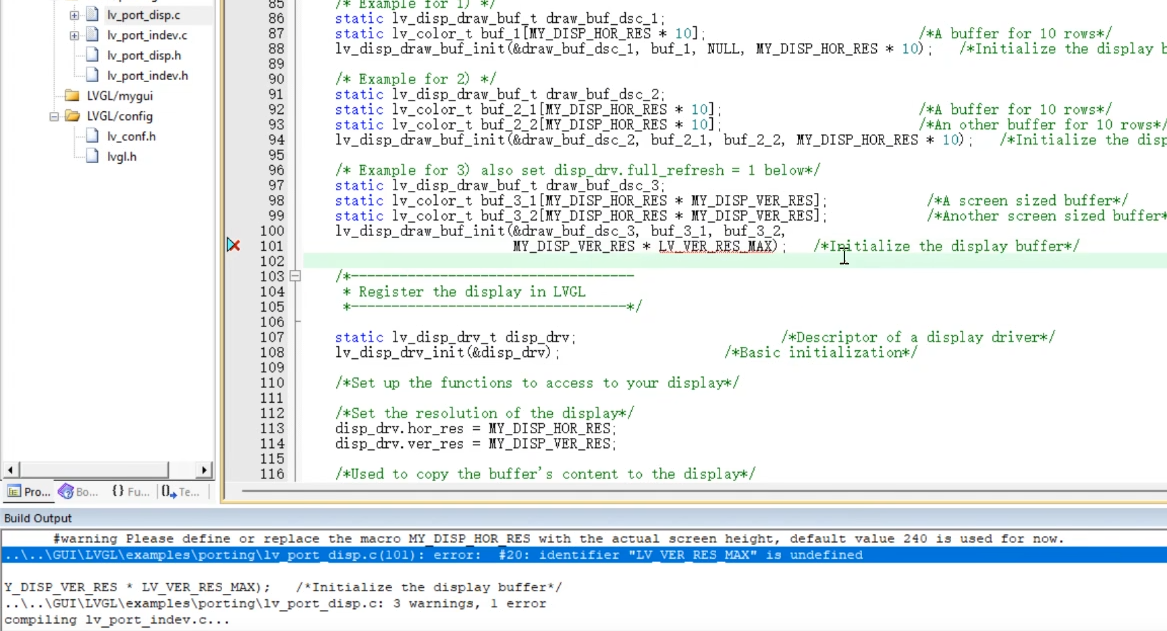Viewport: 1167px width, 631px height.
Task: Click the LVGL/mygui folder icon
Action: (72, 95)
